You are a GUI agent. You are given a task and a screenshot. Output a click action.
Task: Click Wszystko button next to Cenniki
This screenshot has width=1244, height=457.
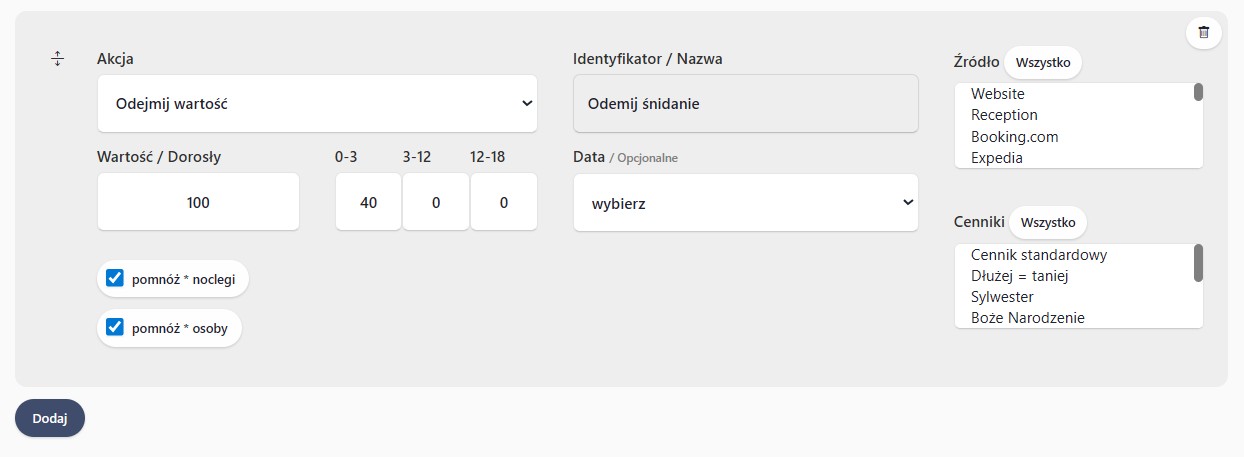pyautogui.click(x=1047, y=221)
